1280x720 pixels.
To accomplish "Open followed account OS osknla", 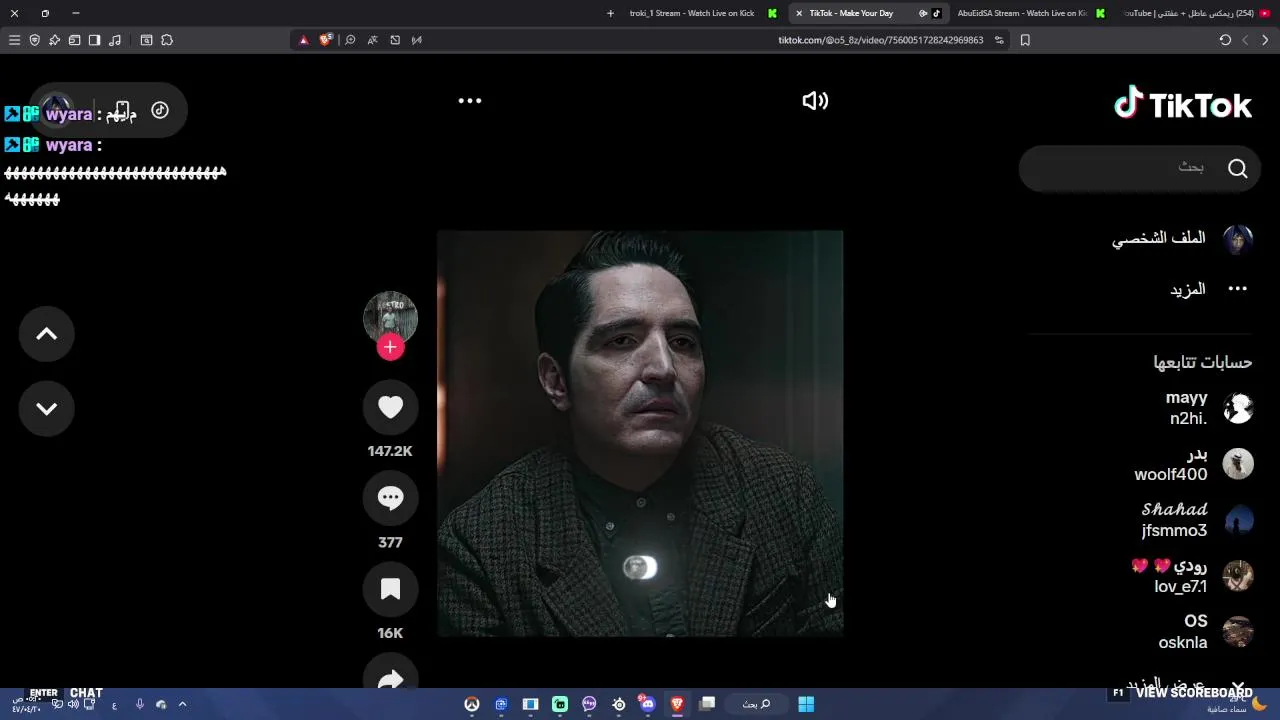I will pos(1205,632).
